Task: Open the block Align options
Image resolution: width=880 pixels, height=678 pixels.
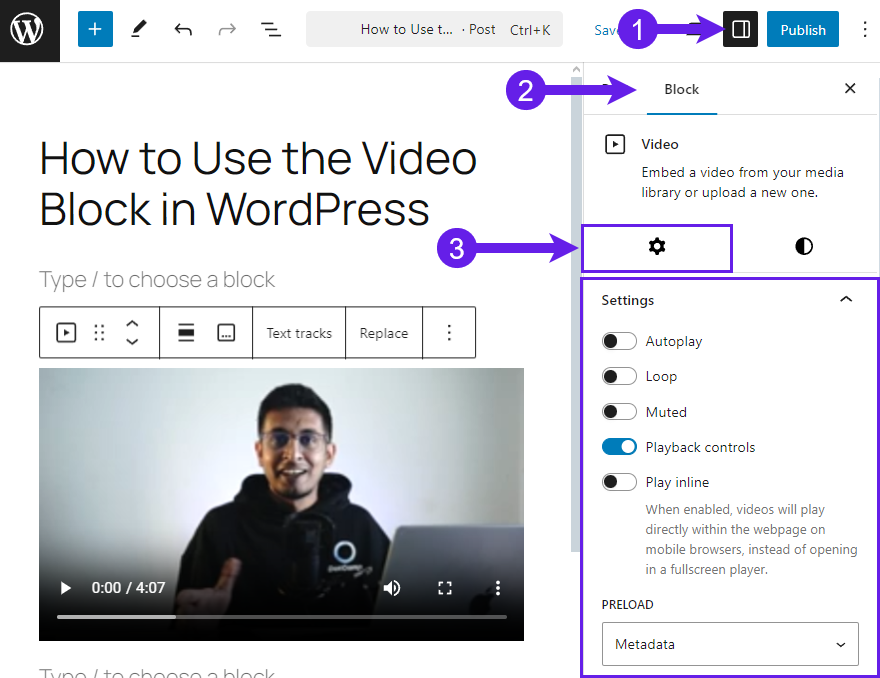Action: pyautogui.click(x=186, y=333)
